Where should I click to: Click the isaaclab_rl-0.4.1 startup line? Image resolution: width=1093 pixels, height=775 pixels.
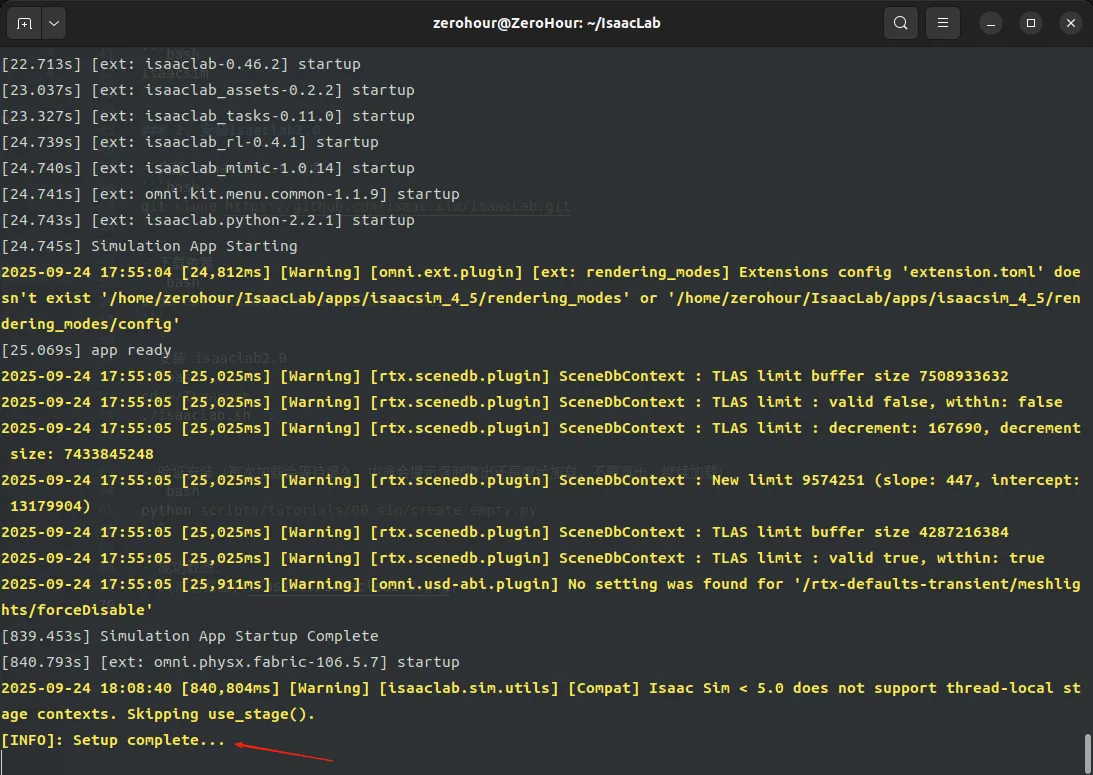190,142
